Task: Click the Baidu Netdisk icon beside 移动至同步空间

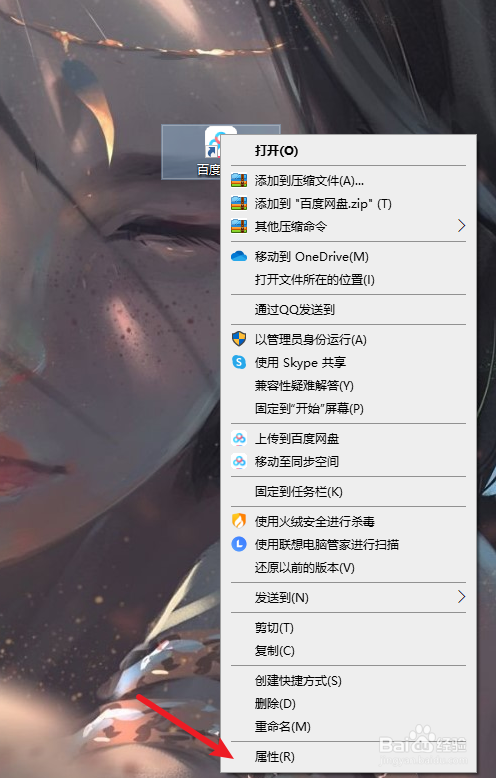Action: tap(239, 461)
